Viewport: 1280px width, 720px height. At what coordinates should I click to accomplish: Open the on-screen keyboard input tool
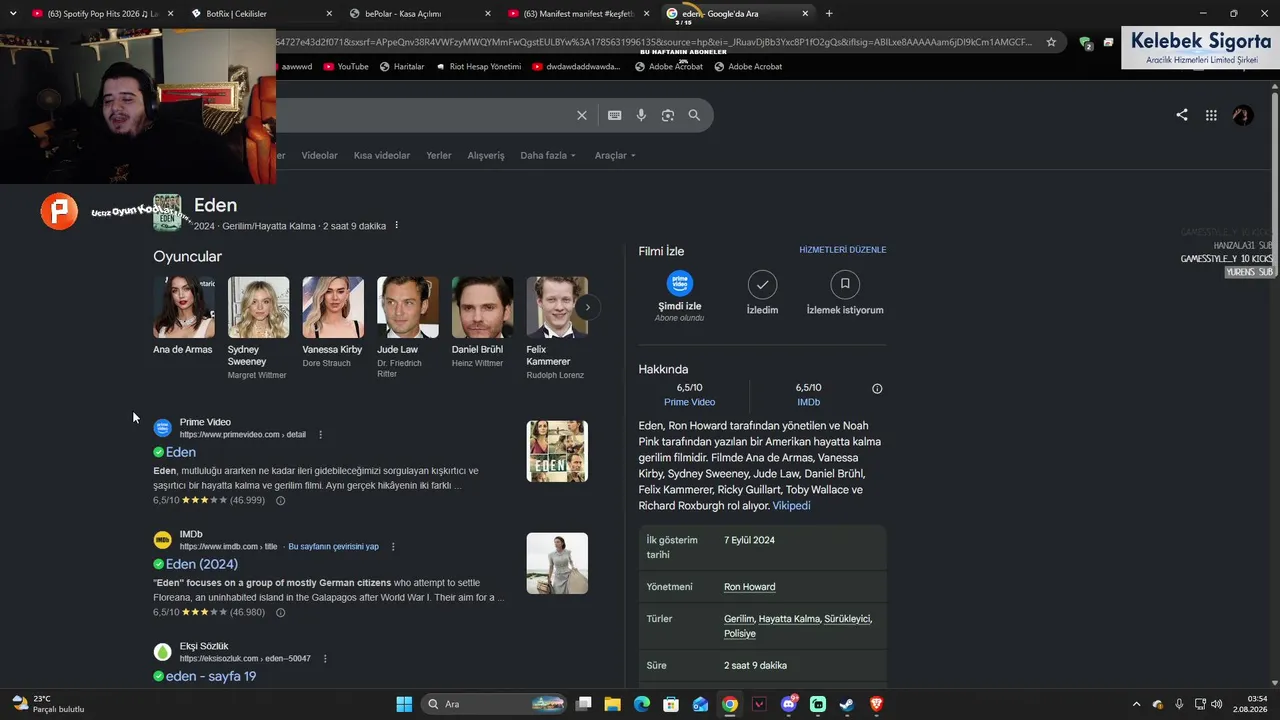pyautogui.click(x=615, y=115)
